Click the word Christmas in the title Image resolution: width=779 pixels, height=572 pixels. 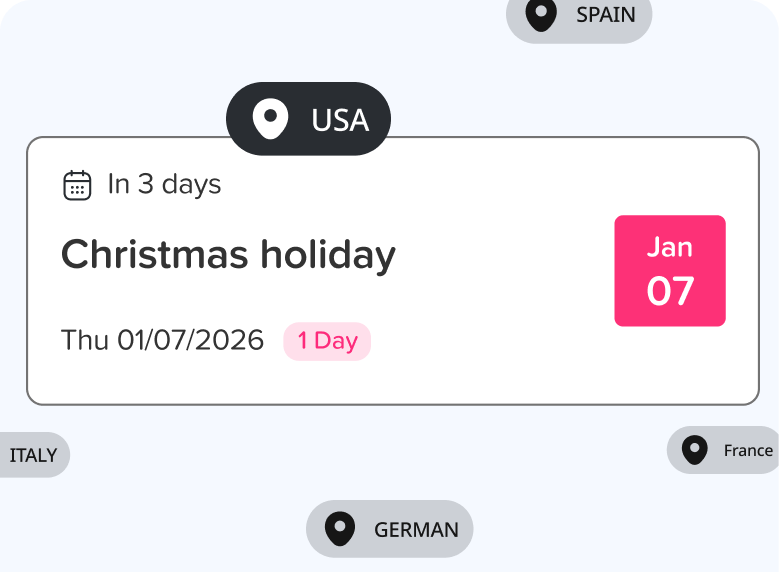pyautogui.click(x=155, y=255)
